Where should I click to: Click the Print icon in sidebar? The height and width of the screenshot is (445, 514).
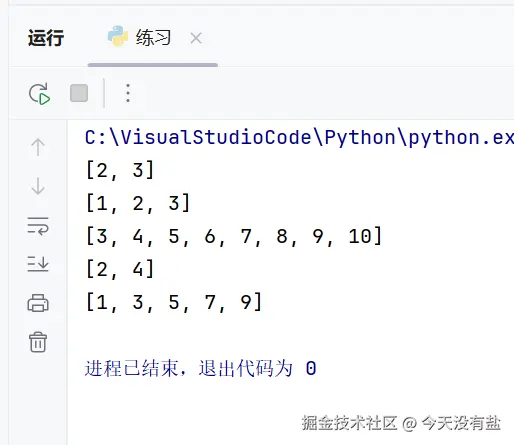pyautogui.click(x=38, y=303)
